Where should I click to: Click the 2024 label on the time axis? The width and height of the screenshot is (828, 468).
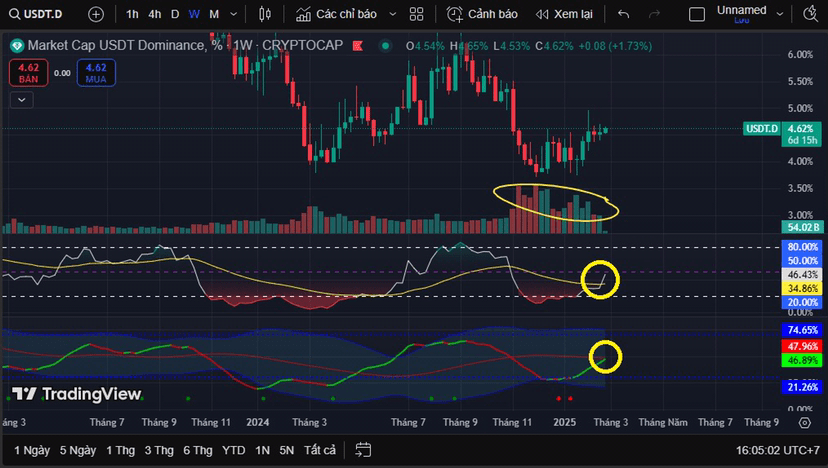click(x=258, y=423)
